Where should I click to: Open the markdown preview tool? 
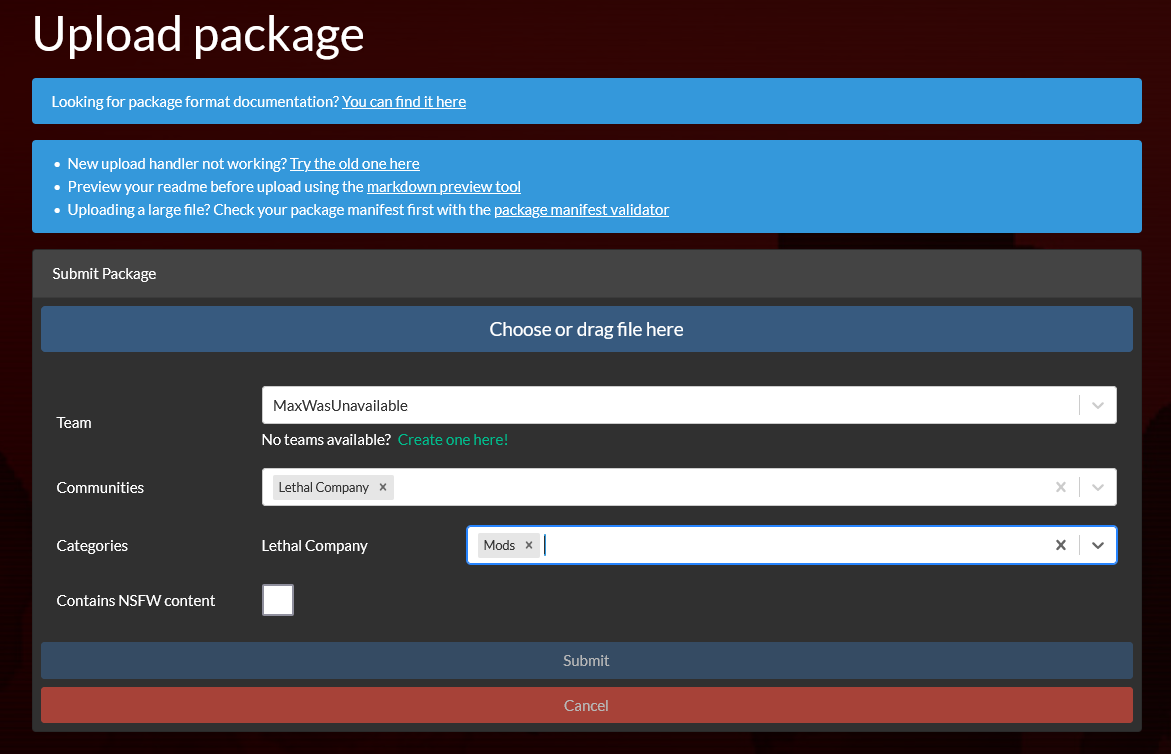pos(444,186)
